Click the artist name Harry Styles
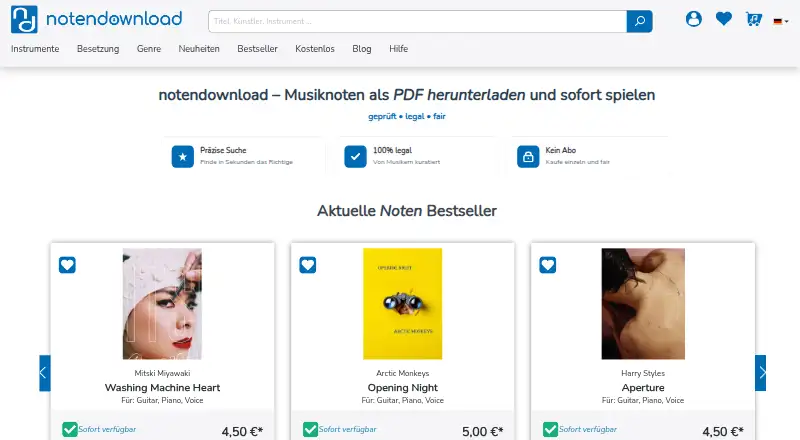Viewport: 800px width, 440px height. click(x=643, y=373)
